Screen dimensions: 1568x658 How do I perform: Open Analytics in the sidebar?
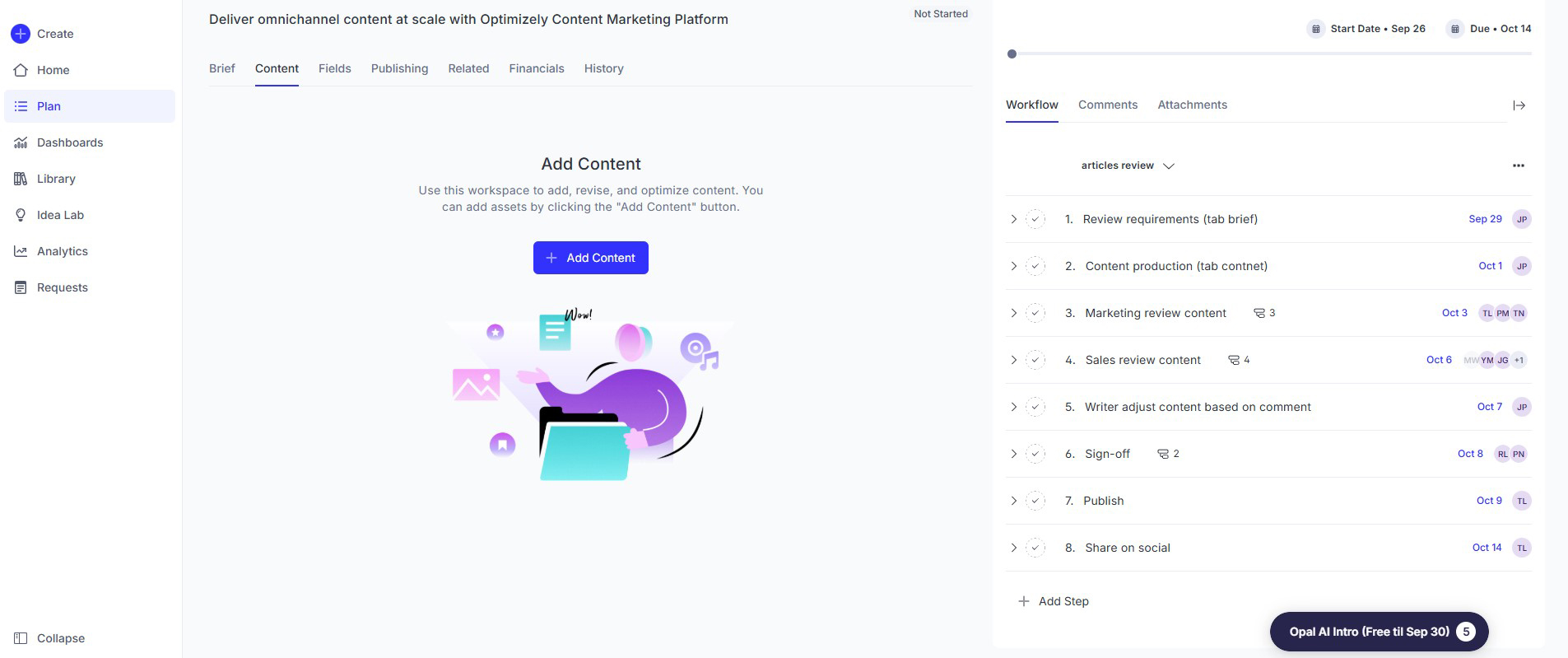click(62, 251)
